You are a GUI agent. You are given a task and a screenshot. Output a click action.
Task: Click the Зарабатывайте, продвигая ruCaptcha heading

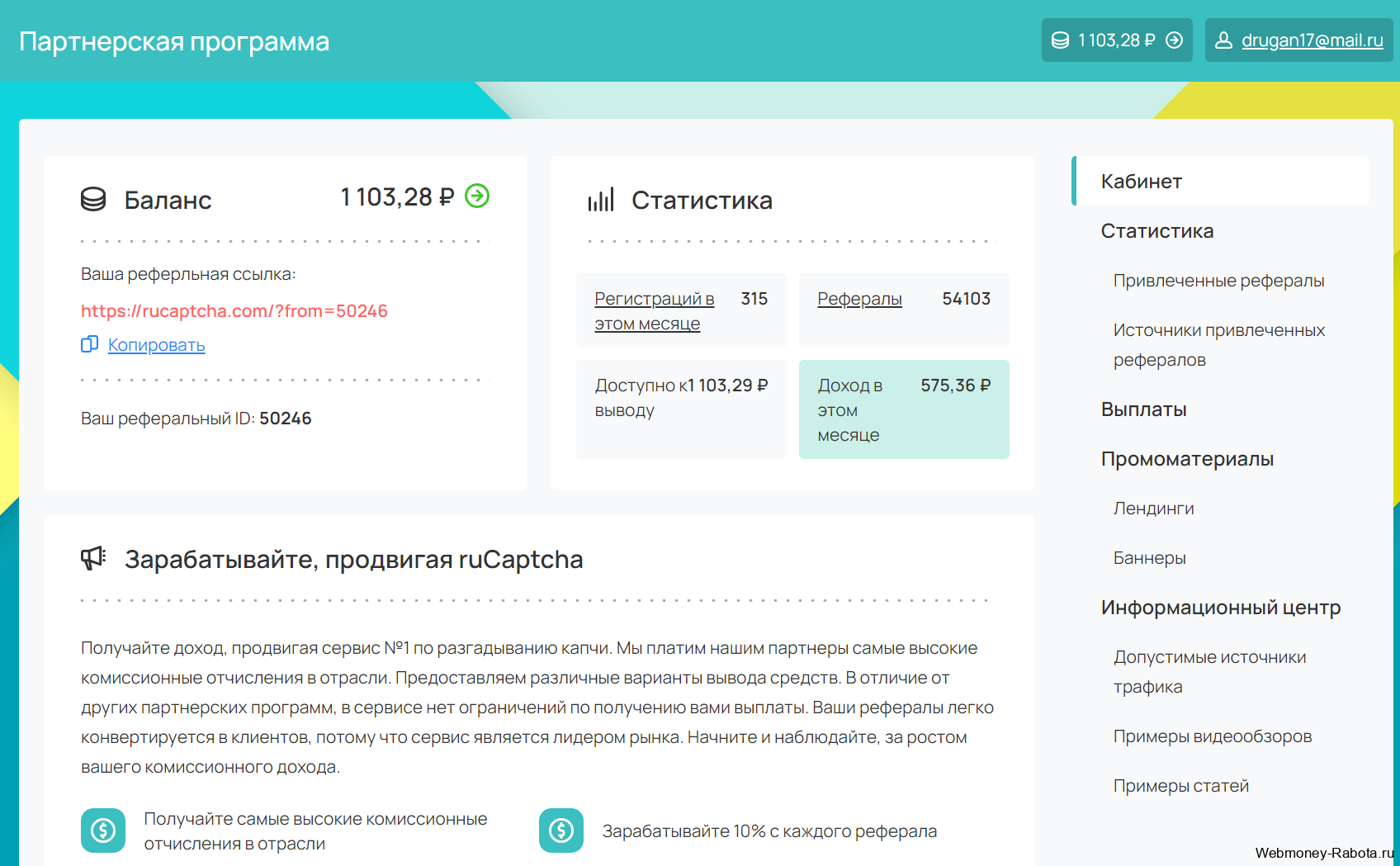[x=353, y=559]
